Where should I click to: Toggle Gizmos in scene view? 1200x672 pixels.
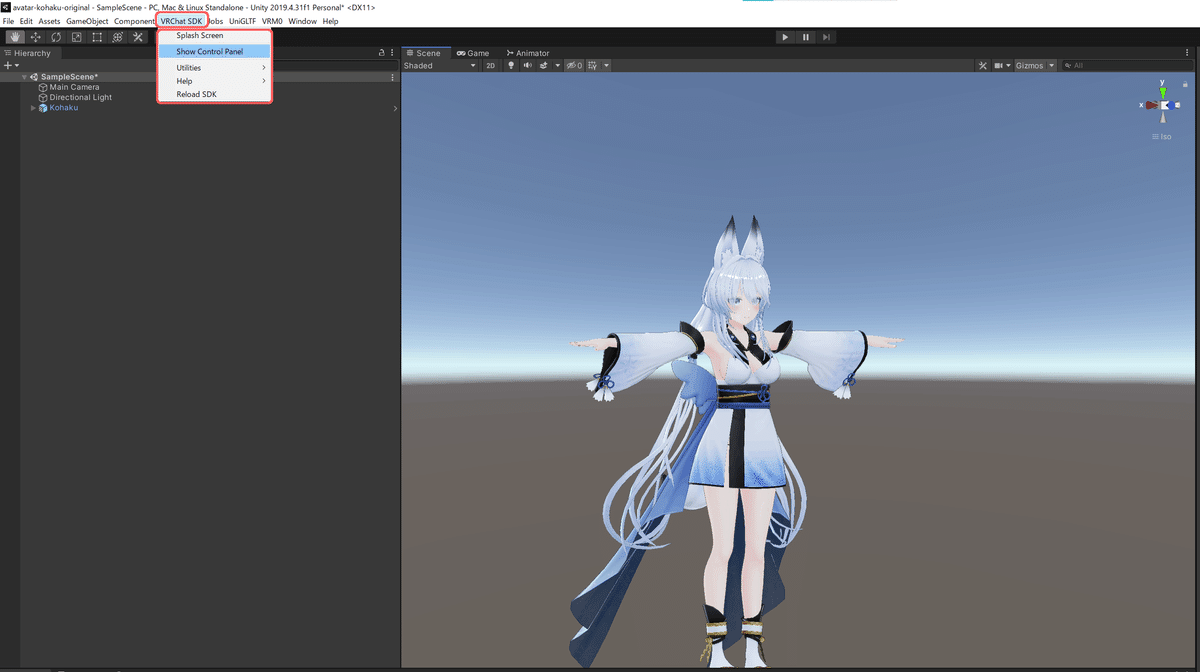[x=1029, y=65]
